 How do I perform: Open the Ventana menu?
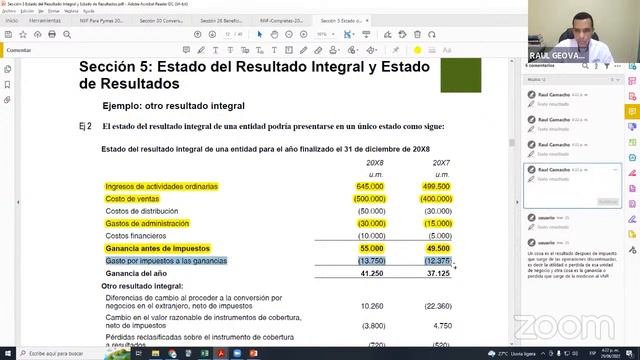pyautogui.click(x=71, y=11)
